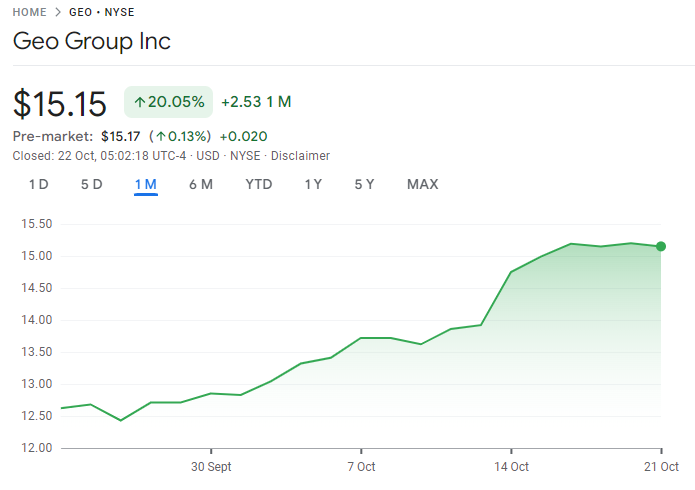695x490 pixels.
Task: Click the 7 Oct date axis label
Action: click(361, 467)
